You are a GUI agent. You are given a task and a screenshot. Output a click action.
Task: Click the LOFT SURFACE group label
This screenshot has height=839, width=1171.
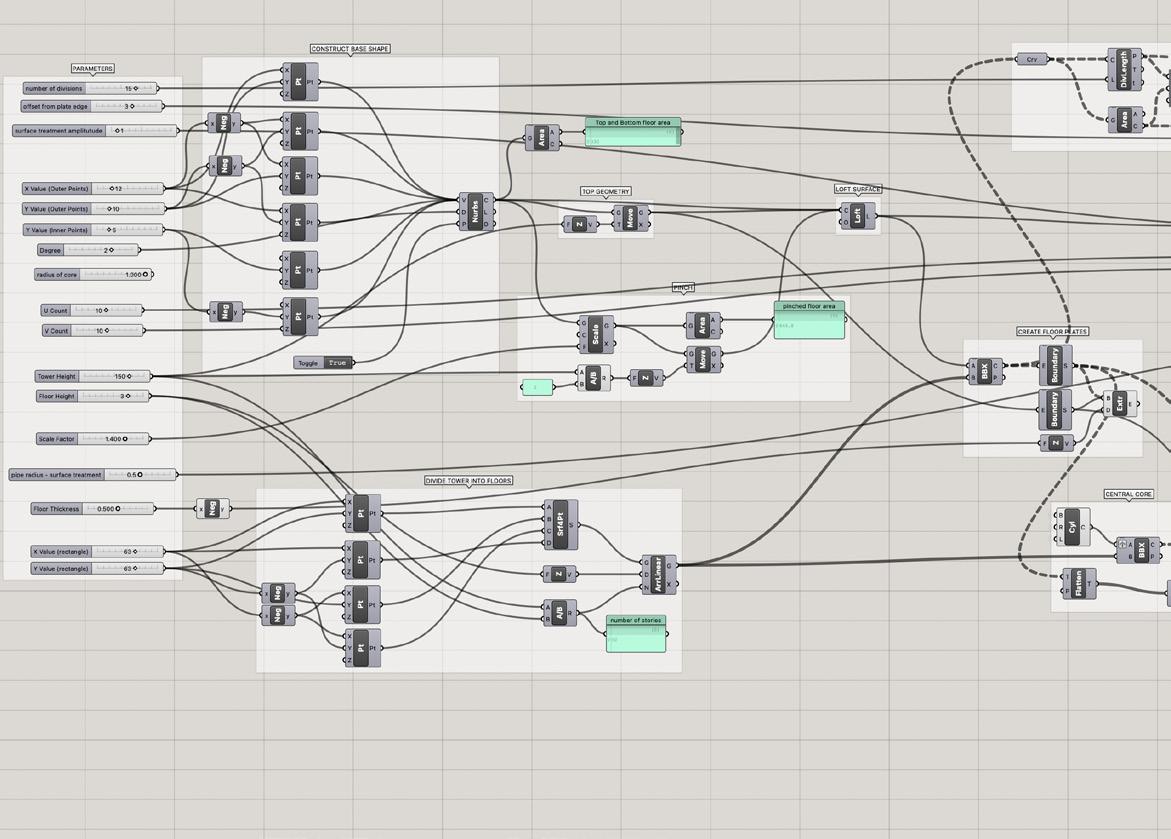[858, 189]
